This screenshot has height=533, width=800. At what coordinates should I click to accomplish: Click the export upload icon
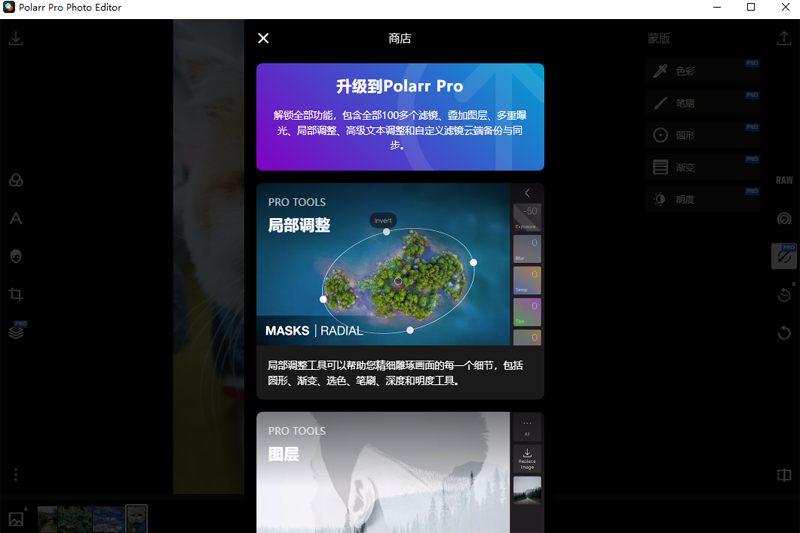pyautogui.click(x=784, y=38)
